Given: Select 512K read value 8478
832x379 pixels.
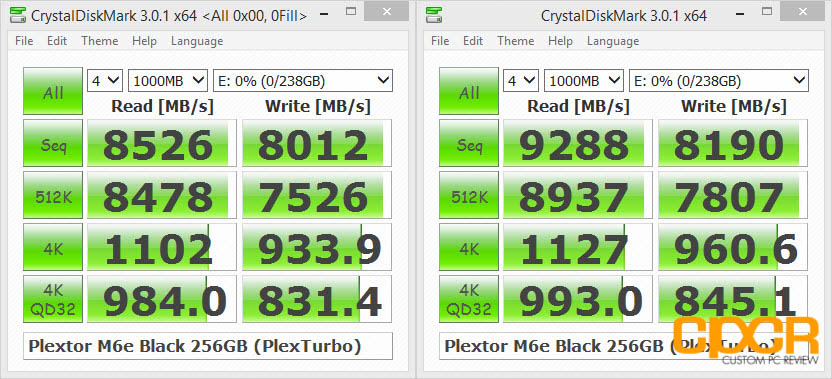Looking at the screenshot, I should pos(162,195).
